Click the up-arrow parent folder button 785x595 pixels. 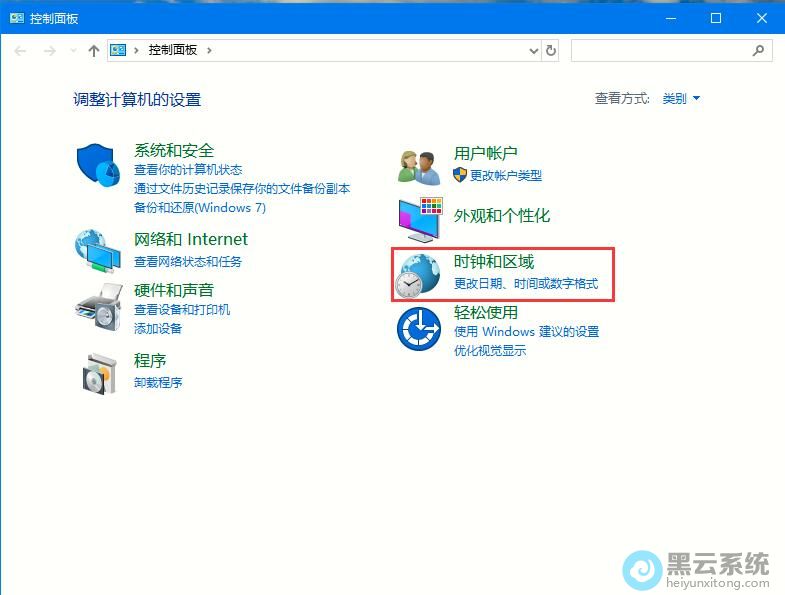(94, 50)
